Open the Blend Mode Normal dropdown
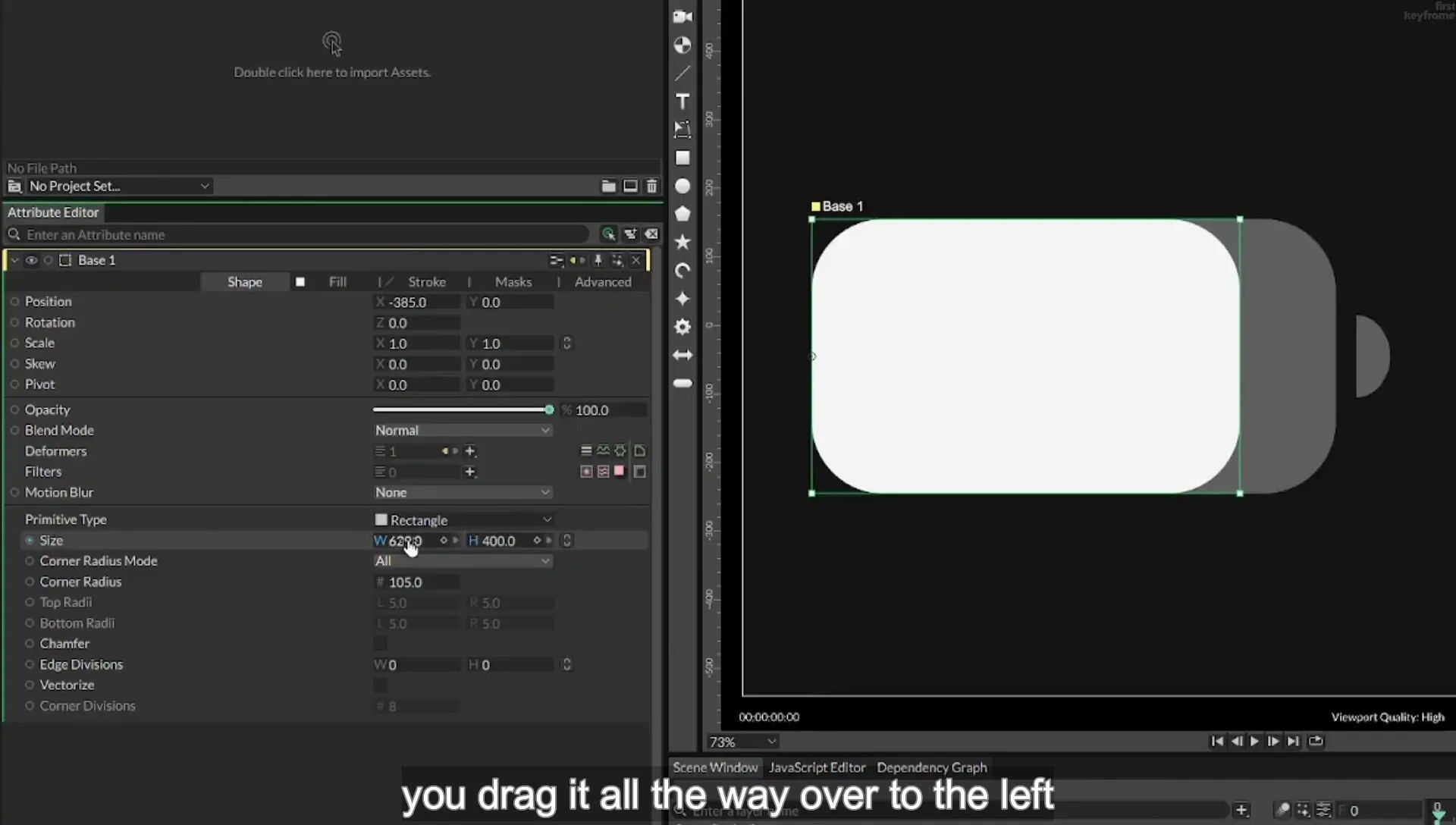The image size is (1456, 825). tap(463, 430)
